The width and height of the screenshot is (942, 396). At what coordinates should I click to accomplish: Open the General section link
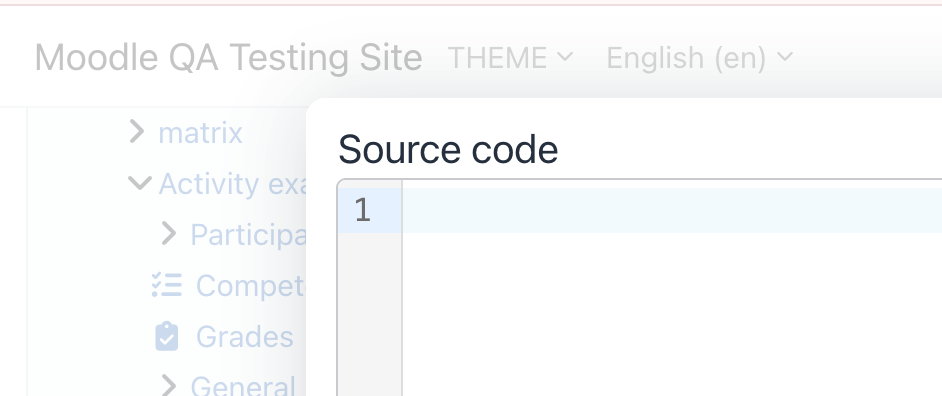[x=243, y=386]
